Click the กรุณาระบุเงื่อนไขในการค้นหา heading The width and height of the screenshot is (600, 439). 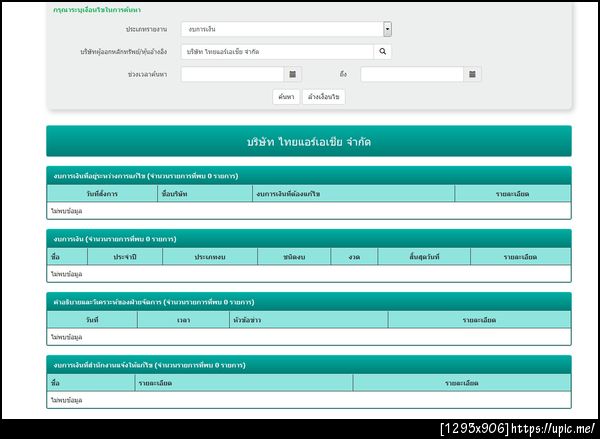pyautogui.click(x=97, y=10)
